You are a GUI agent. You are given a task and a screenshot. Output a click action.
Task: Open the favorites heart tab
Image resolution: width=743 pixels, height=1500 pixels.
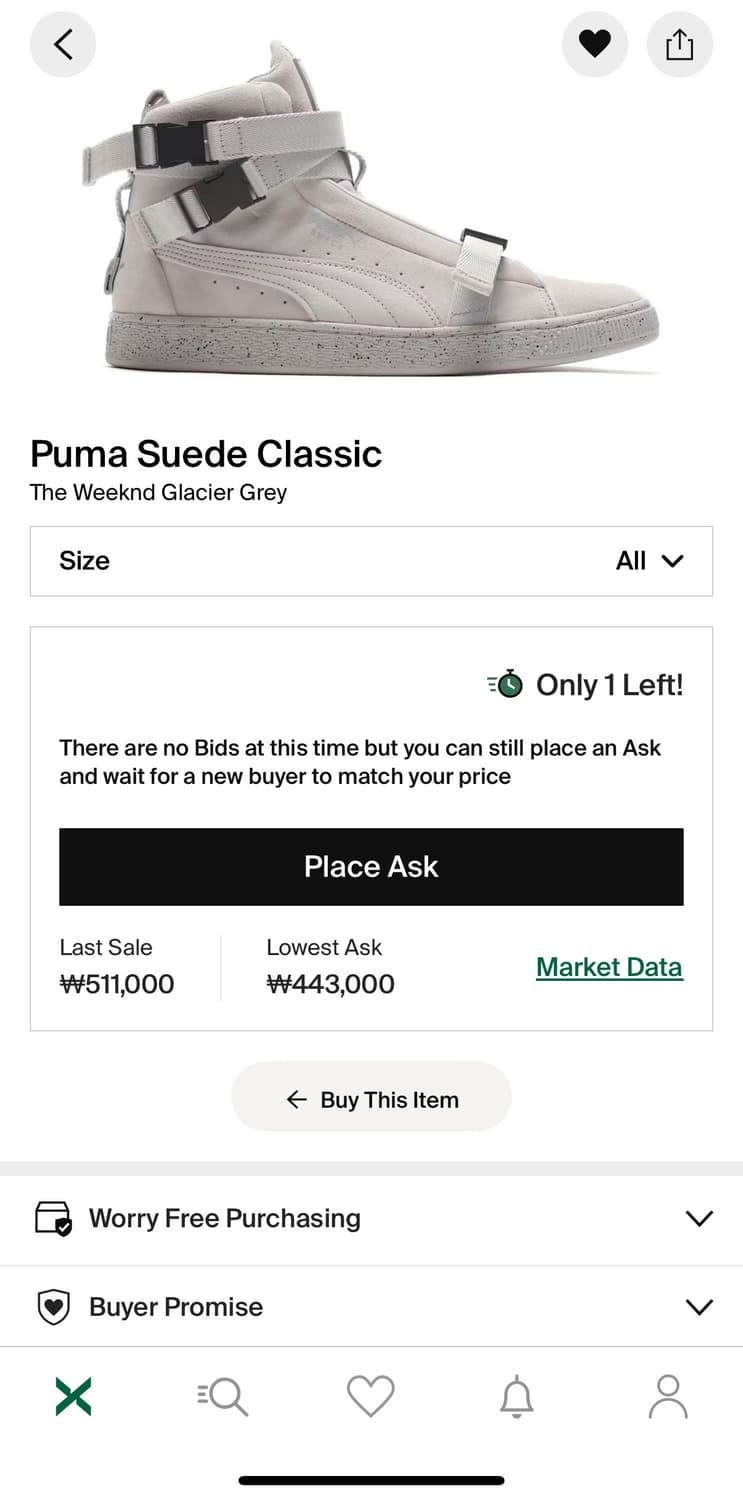(x=371, y=1396)
